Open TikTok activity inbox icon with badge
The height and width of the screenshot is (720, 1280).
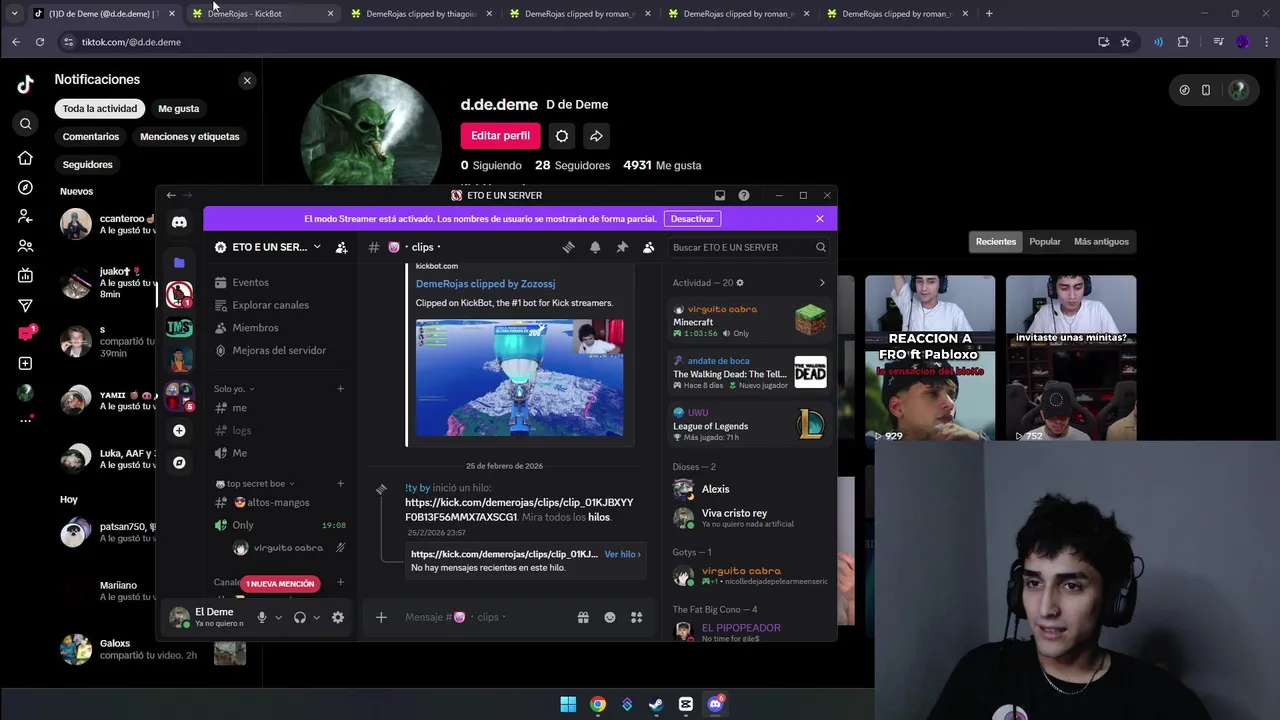26,333
